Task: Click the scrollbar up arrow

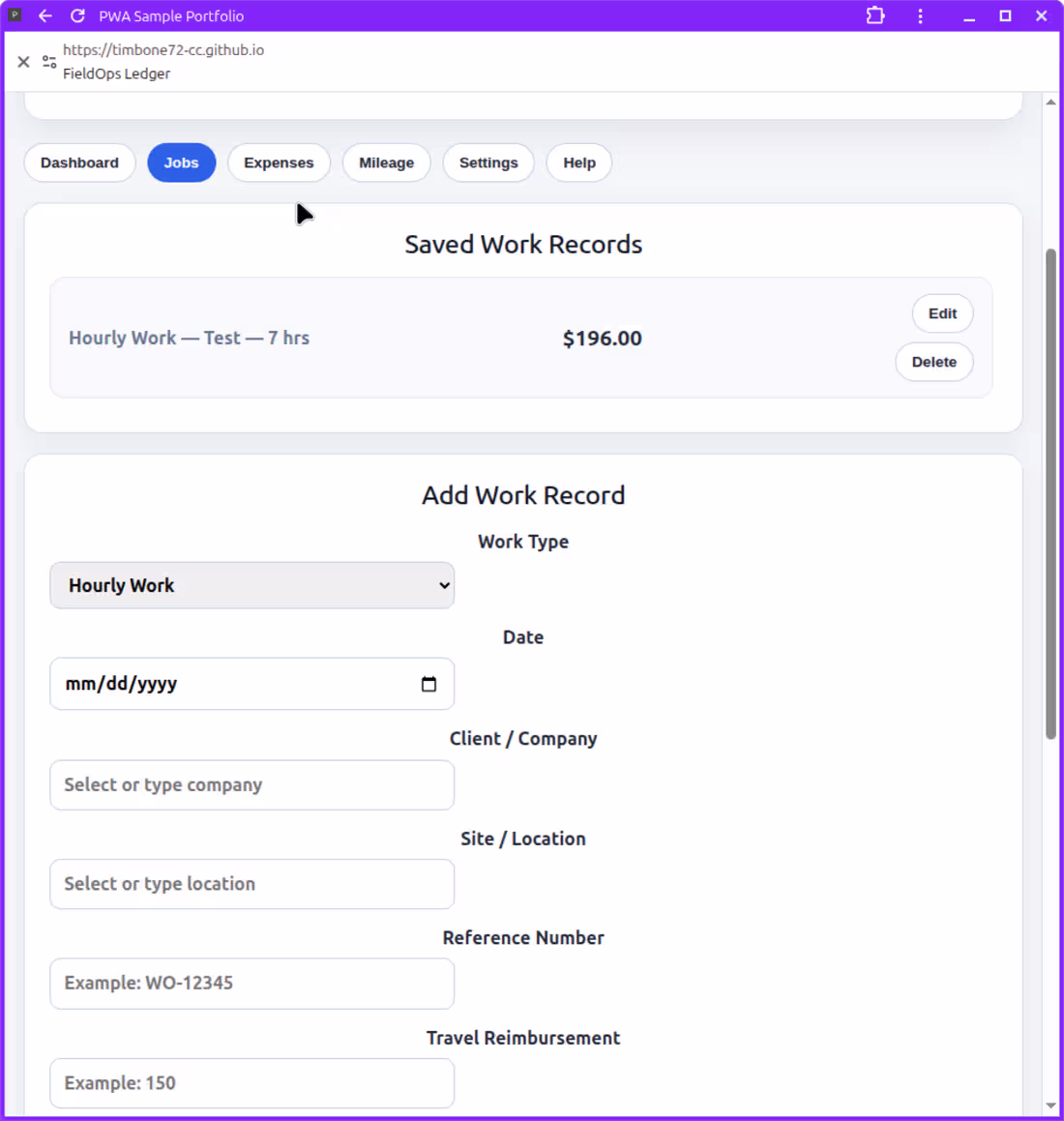Action: pos(1050,103)
